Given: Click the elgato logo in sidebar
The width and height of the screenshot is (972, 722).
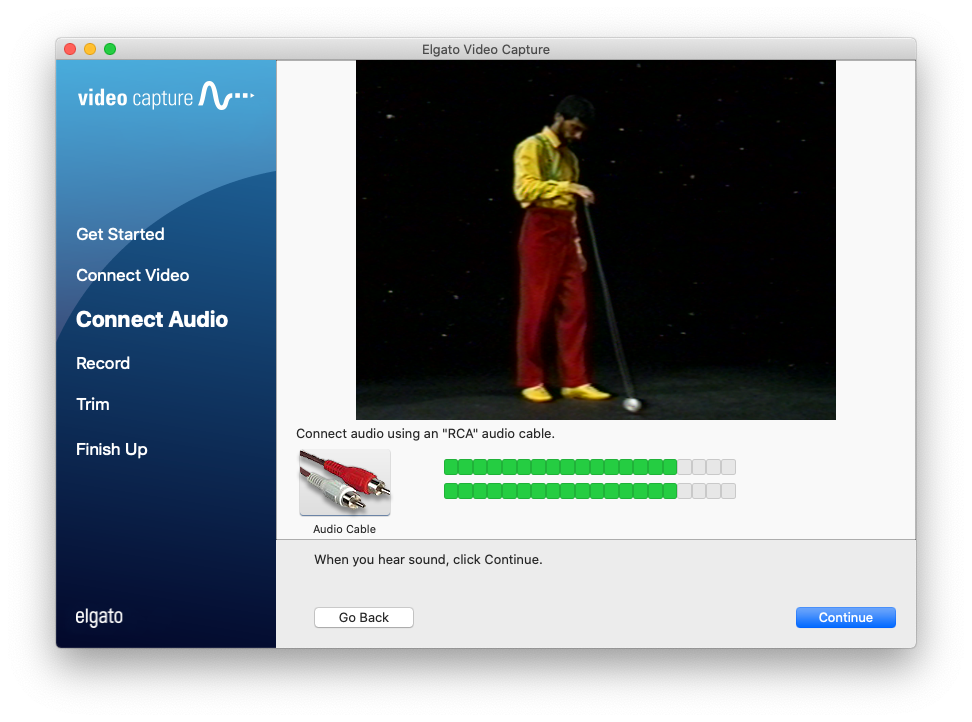Looking at the screenshot, I should (99, 617).
